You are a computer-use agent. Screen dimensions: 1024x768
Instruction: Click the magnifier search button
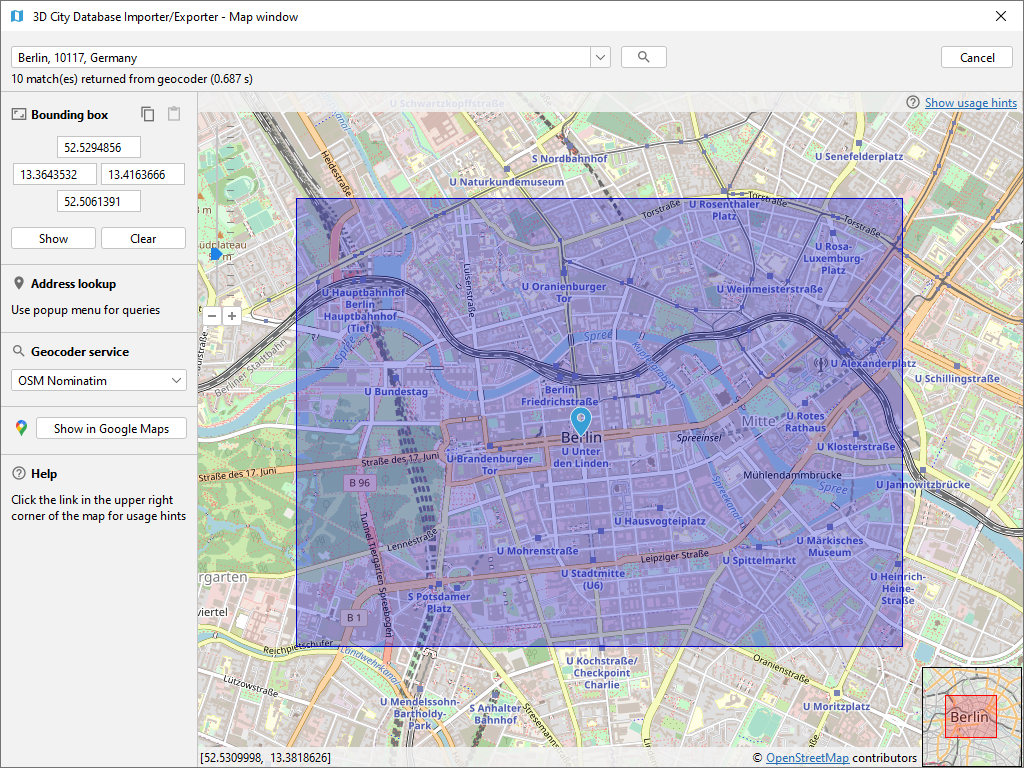click(x=643, y=57)
